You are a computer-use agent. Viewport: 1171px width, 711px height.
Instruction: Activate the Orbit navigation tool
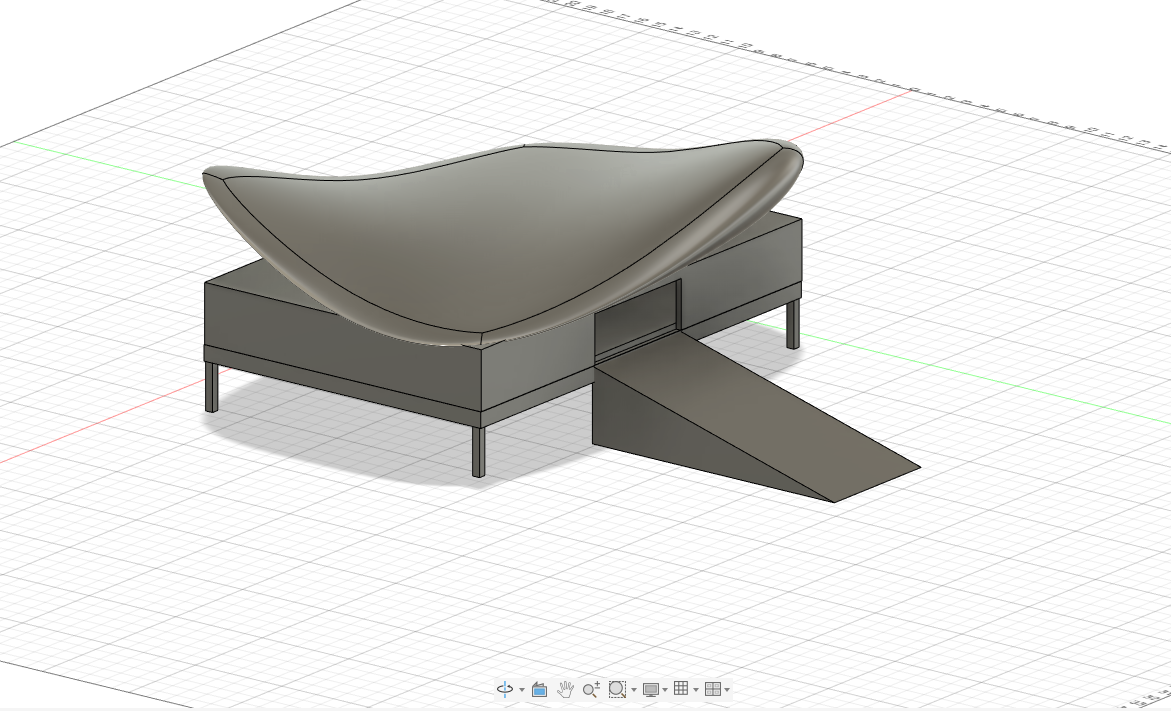click(505, 689)
